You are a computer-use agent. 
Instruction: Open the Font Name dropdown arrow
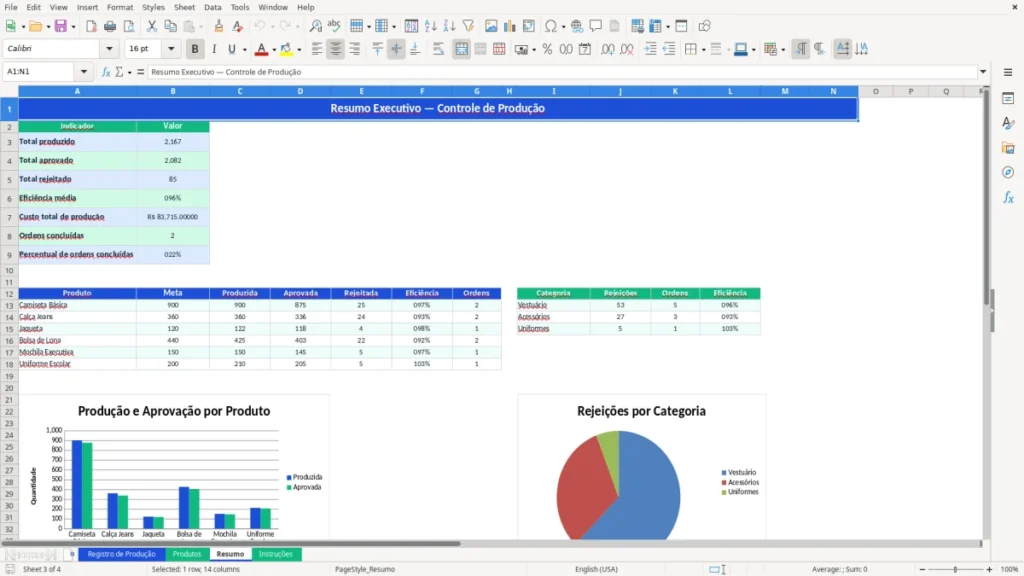tap(109, 48)
